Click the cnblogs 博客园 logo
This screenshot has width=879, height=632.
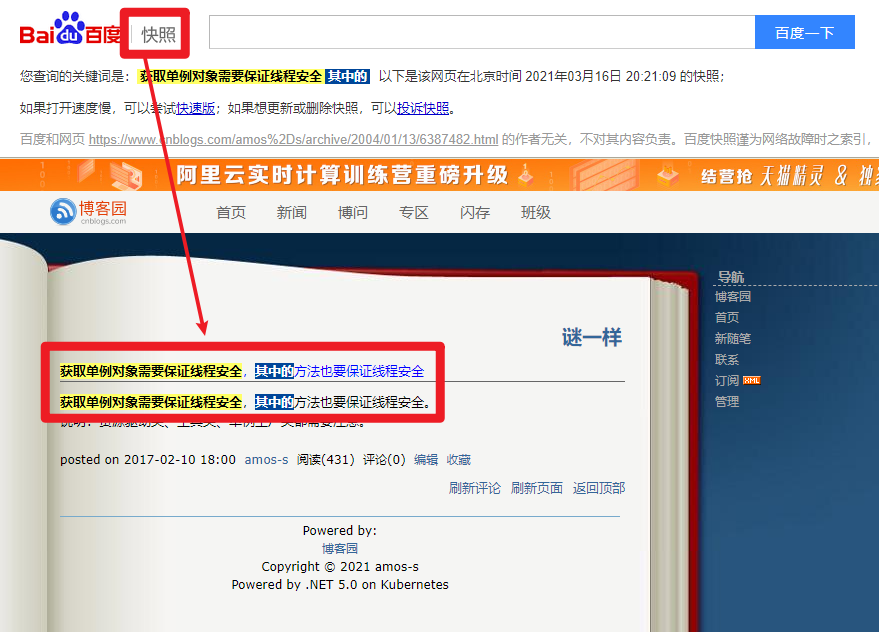[x=89, y=212]
